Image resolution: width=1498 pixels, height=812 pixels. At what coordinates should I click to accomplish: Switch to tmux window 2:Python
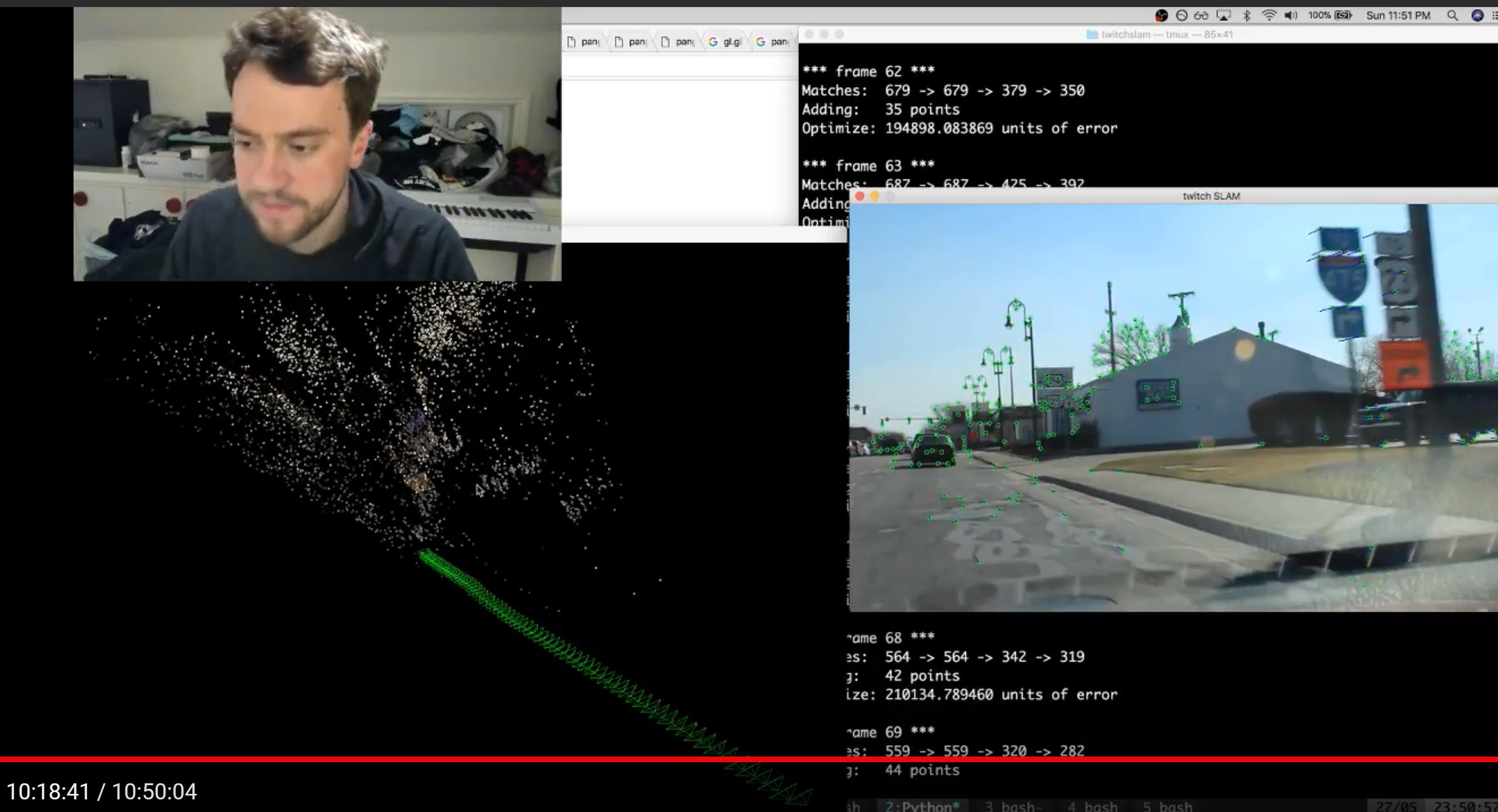pyautogui.click(x=922, y=806)
